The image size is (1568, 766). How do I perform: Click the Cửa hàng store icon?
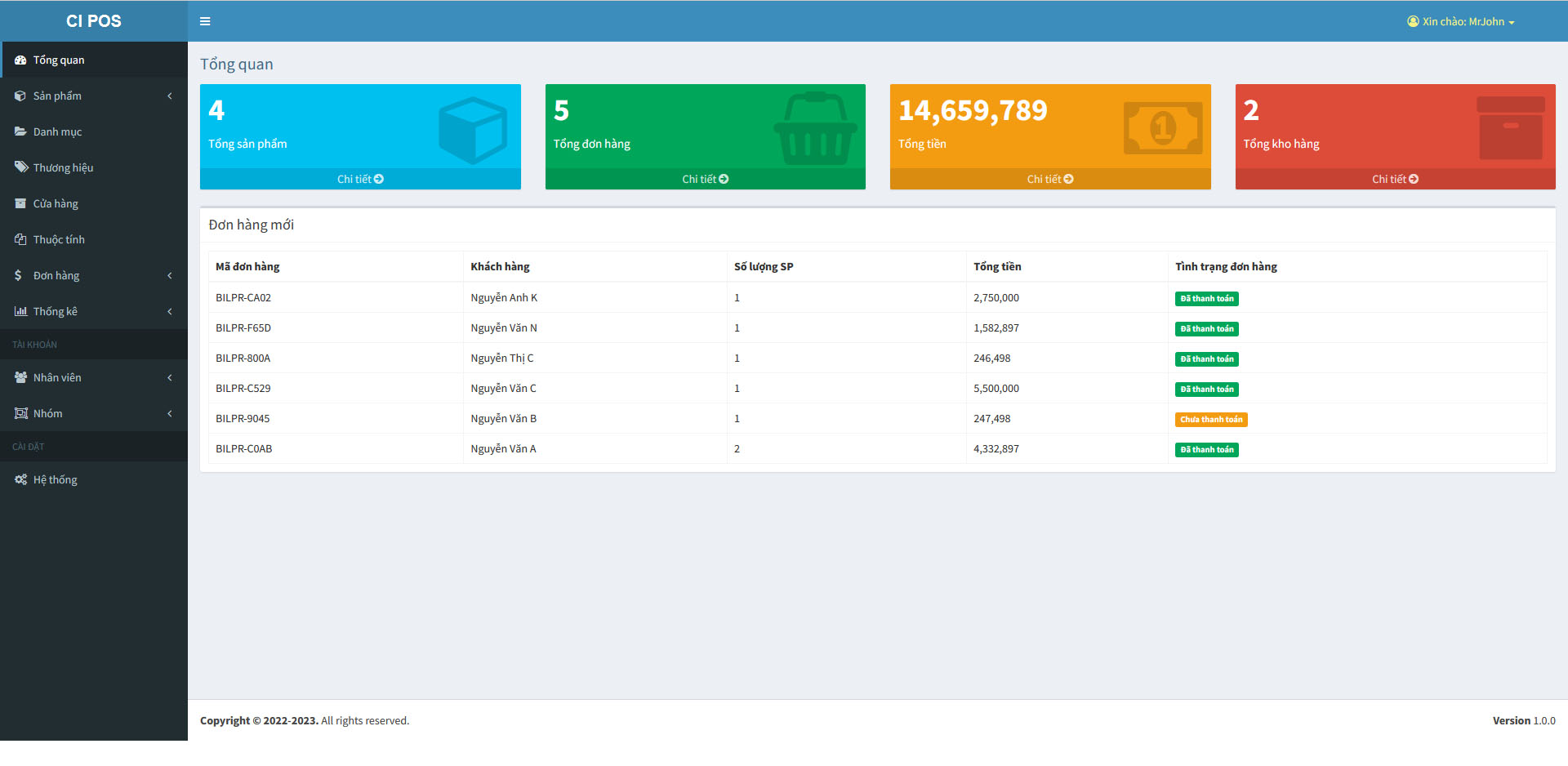click(20, 203)
